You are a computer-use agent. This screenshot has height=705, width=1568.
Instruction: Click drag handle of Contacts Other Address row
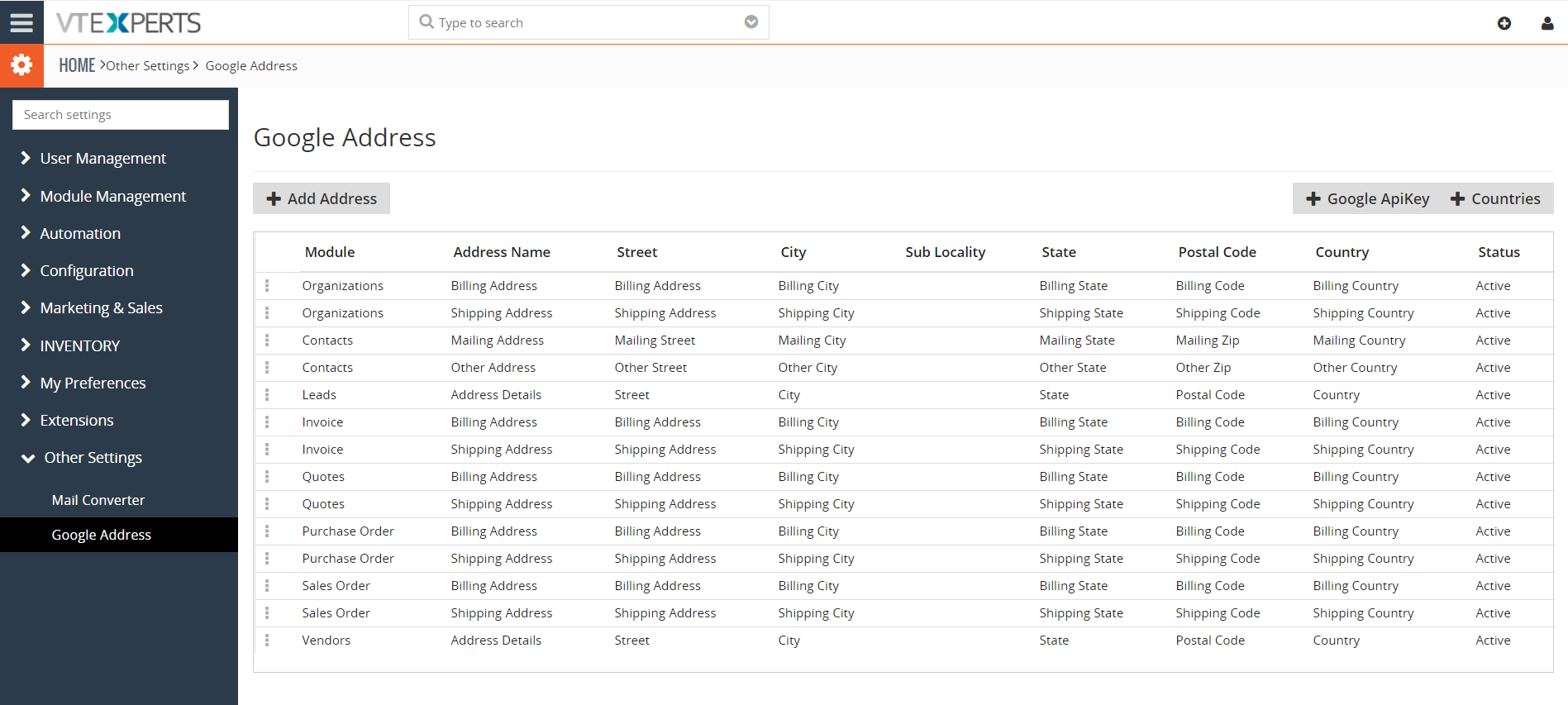(x=267, y=367)
